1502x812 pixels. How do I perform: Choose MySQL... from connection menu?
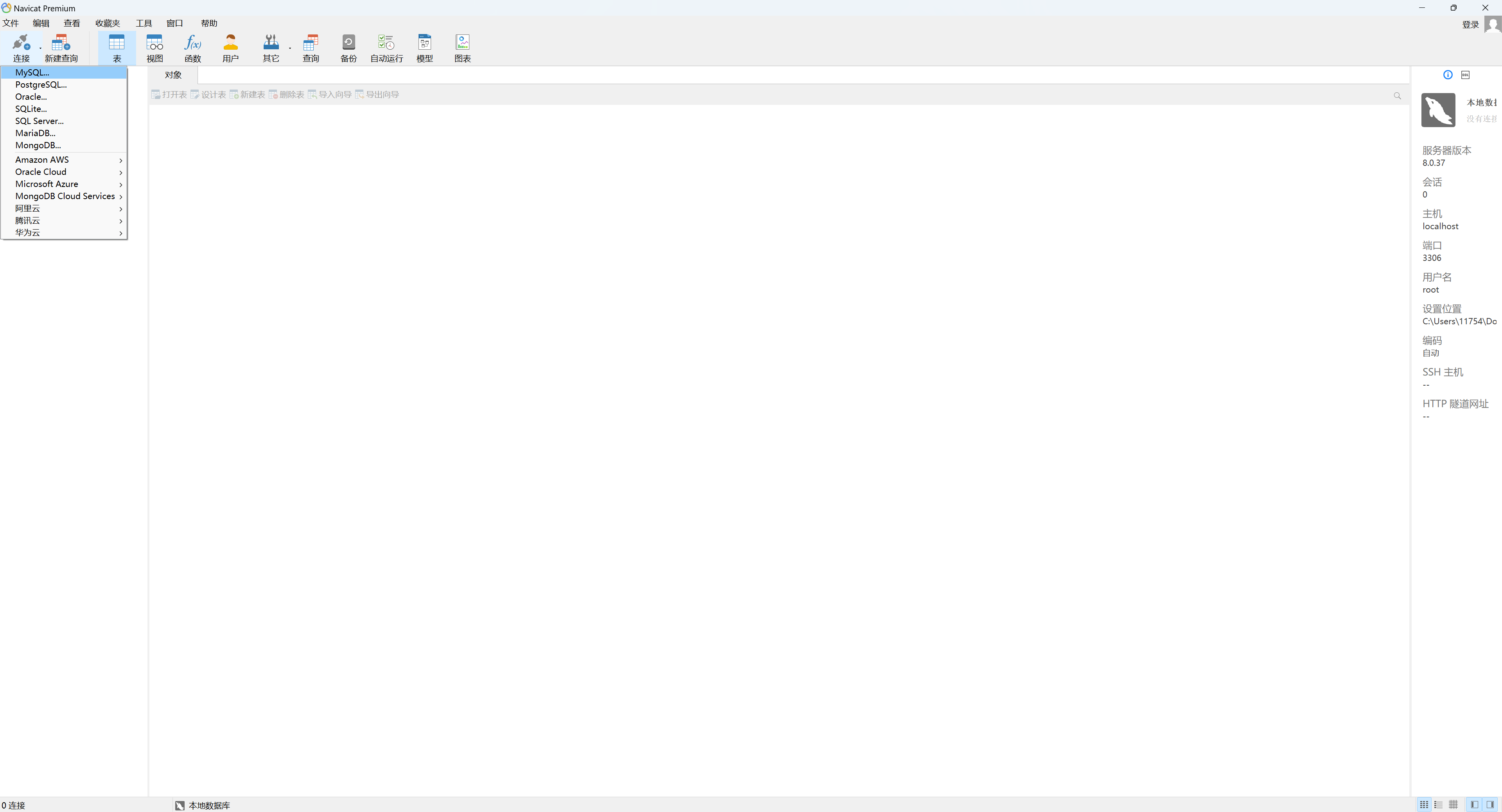[64, 72]
